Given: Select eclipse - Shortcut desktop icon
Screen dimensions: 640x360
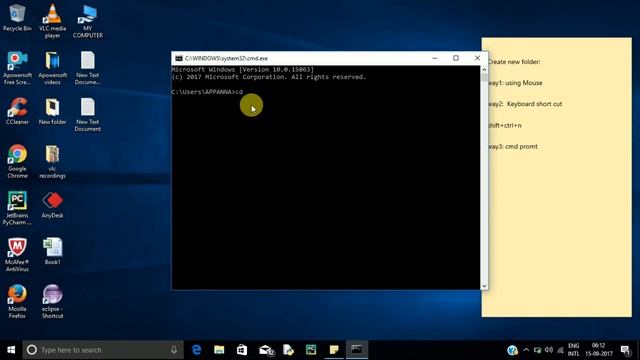Looking at the screenshot, I should [x=52, y=302].
